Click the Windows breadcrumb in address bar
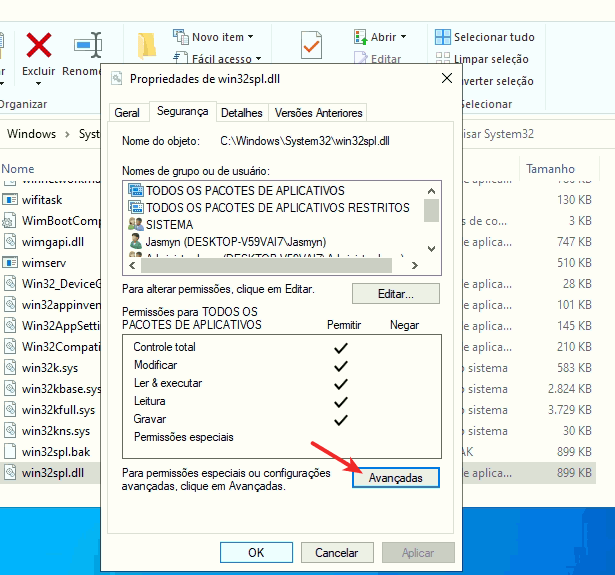 (x=31, y=134)
